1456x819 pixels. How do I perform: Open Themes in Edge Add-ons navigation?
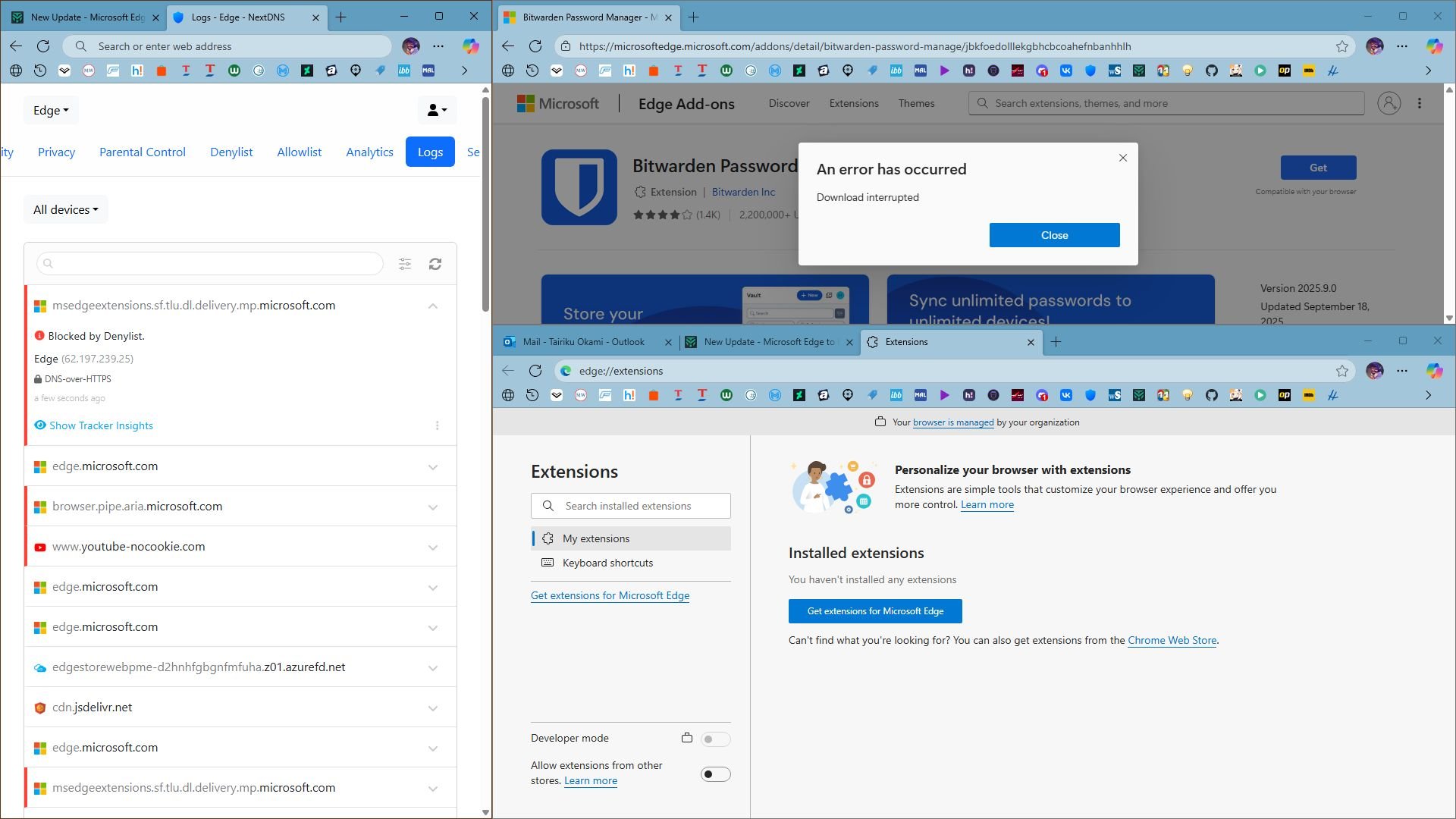click(x=916, y=103)
